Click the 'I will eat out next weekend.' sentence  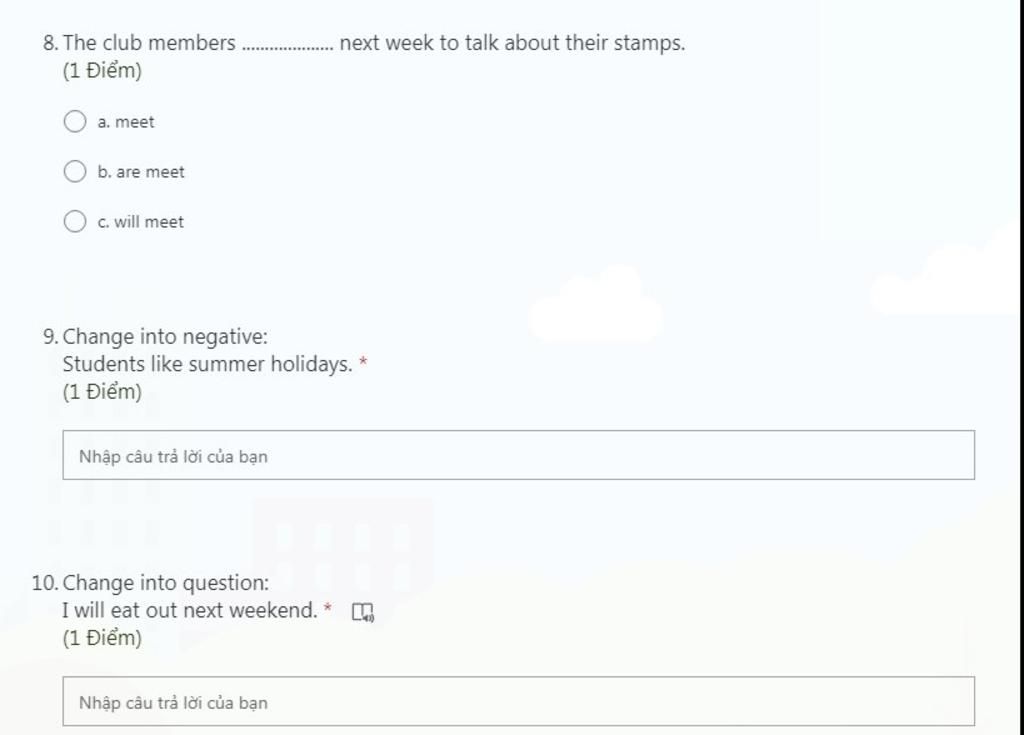190,610
